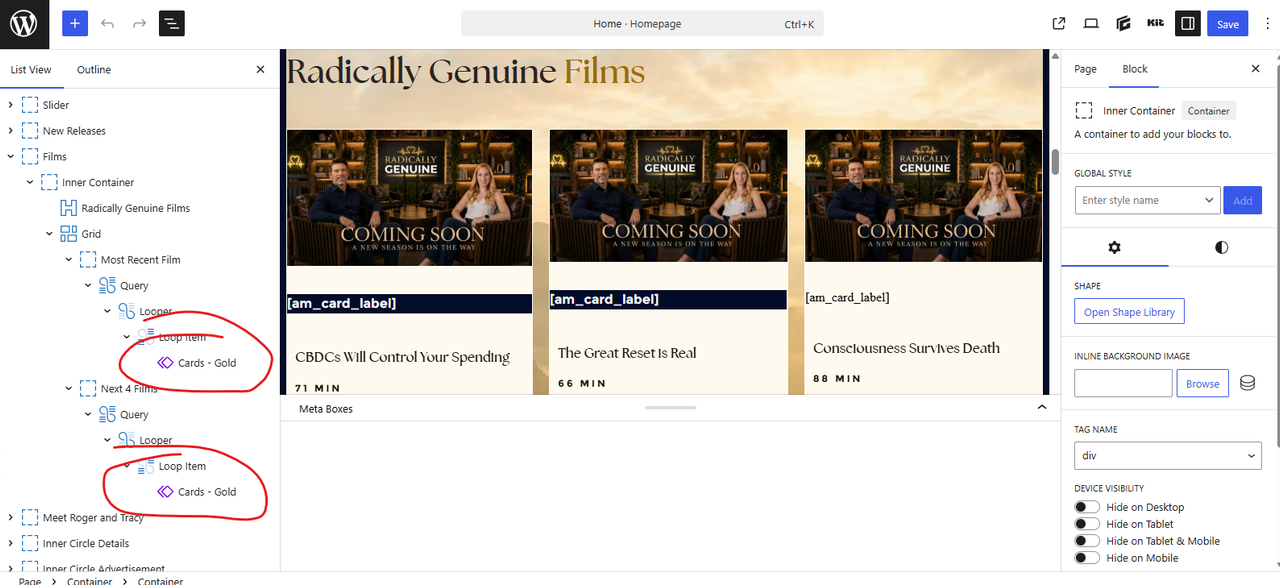Save the page with the Save button
This screenshot has height=585, width=1280.
coord(1227,24)
